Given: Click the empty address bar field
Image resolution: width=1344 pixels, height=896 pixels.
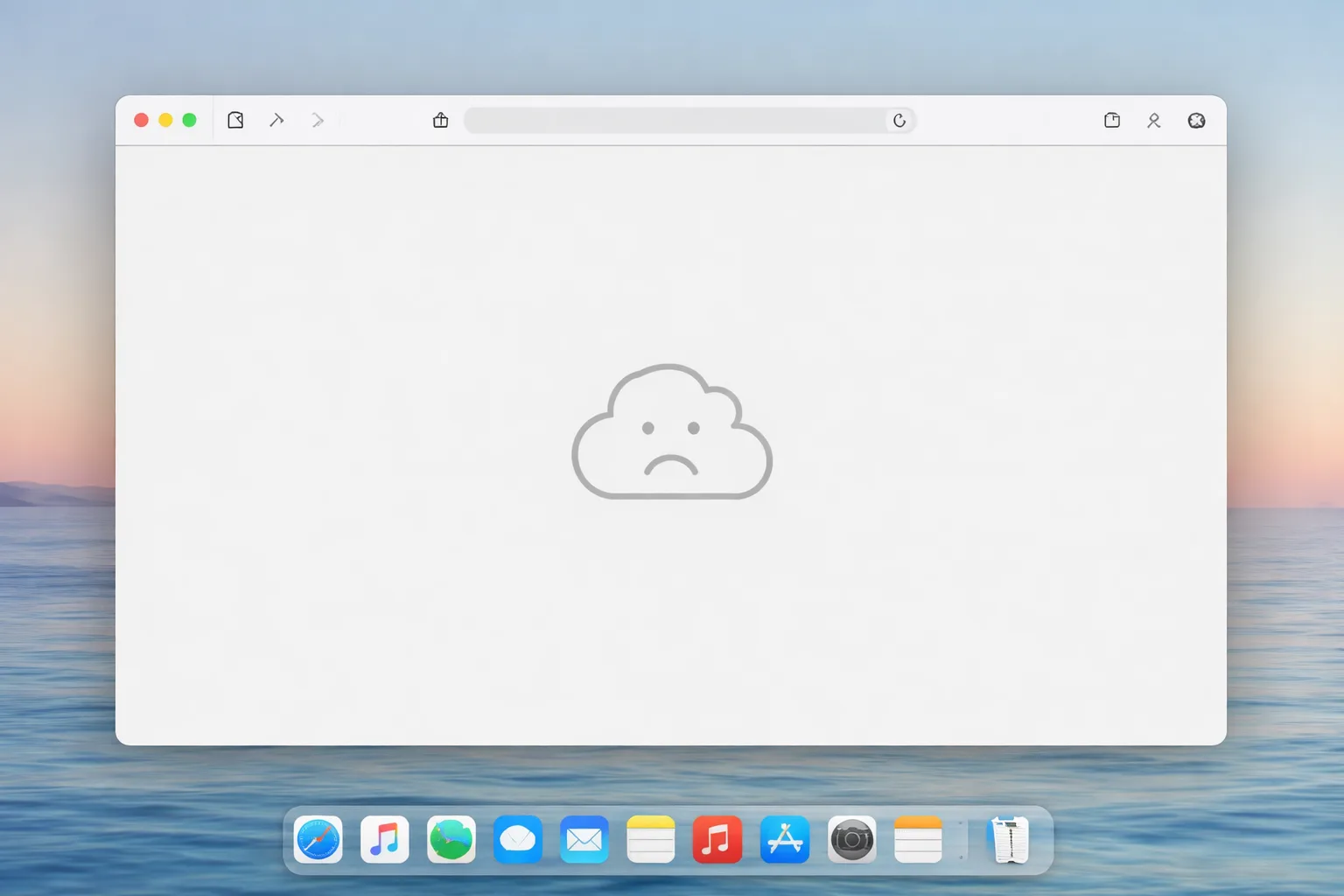Looking at the screenshot, I should point(690,121).
